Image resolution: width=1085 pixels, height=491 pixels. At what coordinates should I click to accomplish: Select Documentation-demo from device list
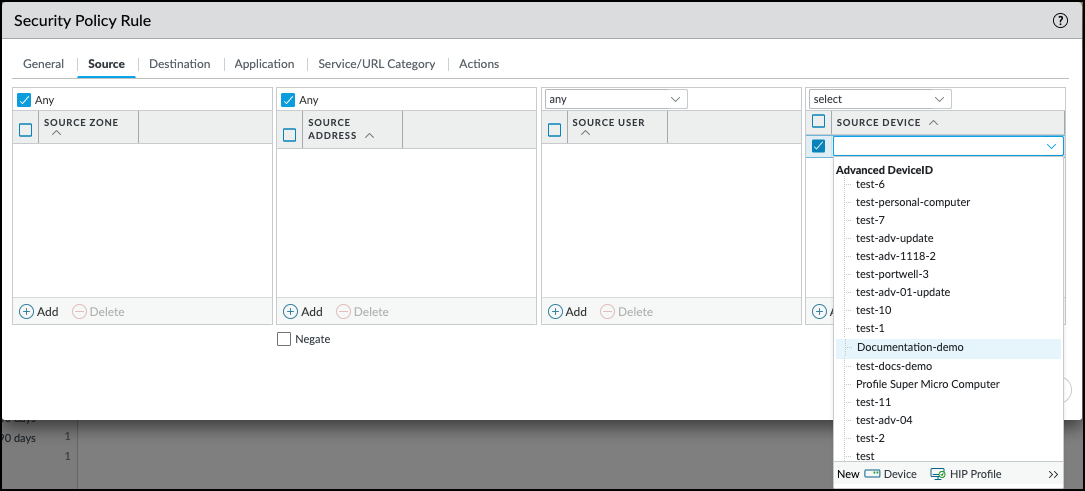[910, 348]
